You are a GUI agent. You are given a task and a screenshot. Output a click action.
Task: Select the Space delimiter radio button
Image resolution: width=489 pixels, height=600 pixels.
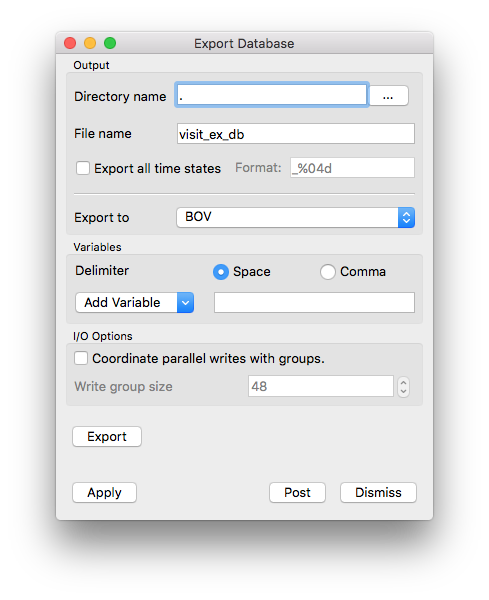221,272
